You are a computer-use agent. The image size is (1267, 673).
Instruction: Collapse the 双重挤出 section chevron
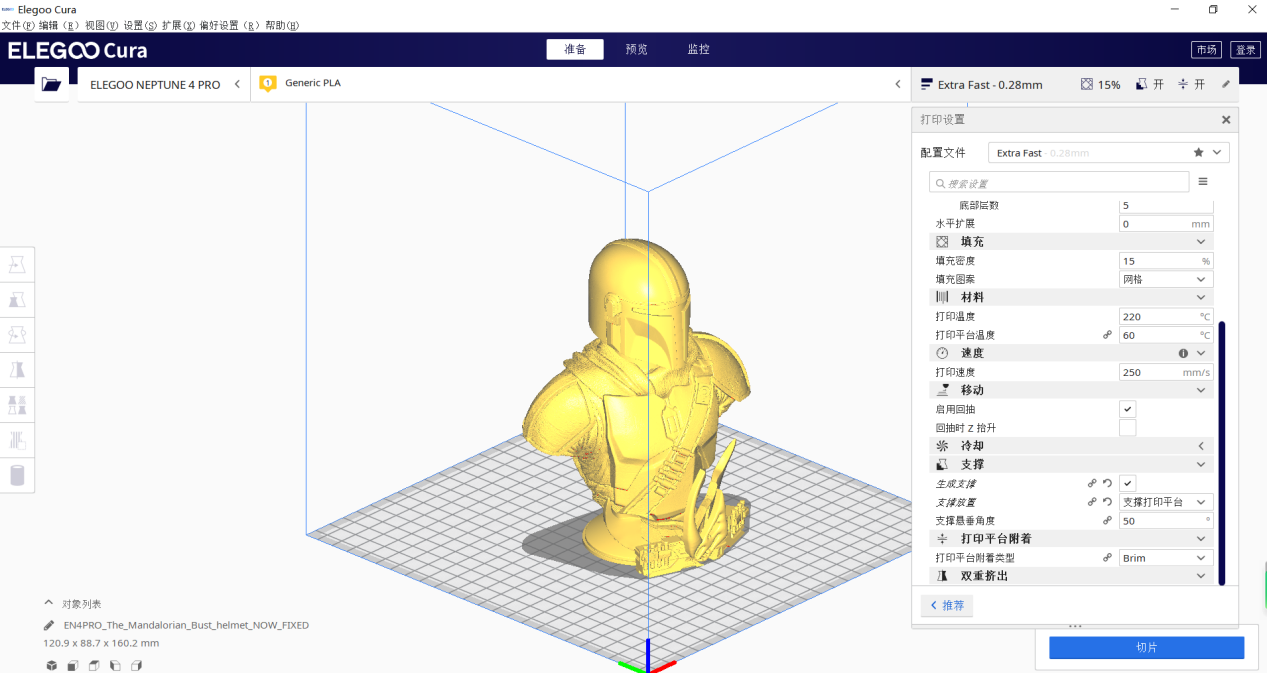pyautogui.click(x=1201, y=576)
